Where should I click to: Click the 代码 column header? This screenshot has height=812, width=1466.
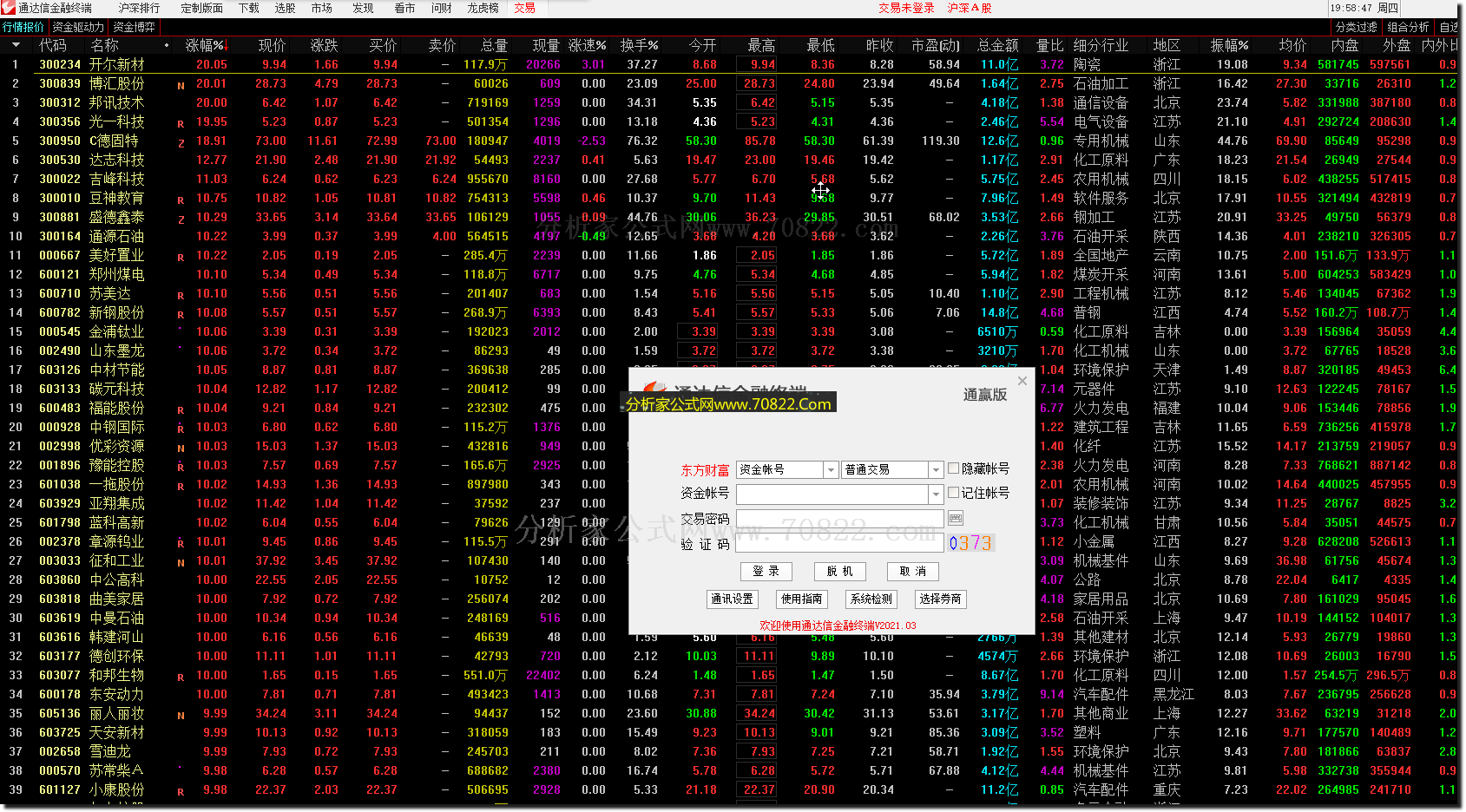(52, 45)
